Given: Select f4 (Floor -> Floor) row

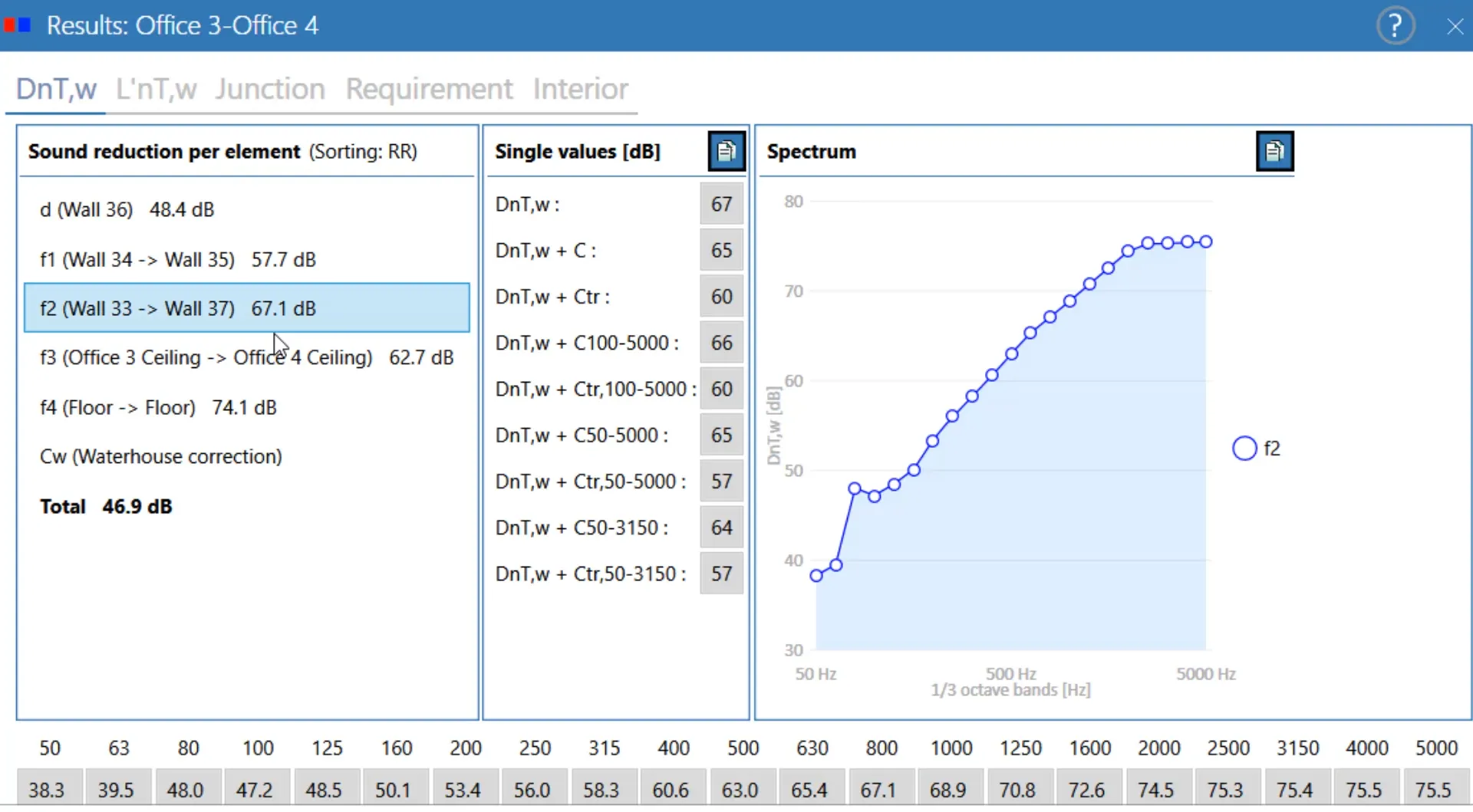Looking at the screenshot, I should 157,407.
